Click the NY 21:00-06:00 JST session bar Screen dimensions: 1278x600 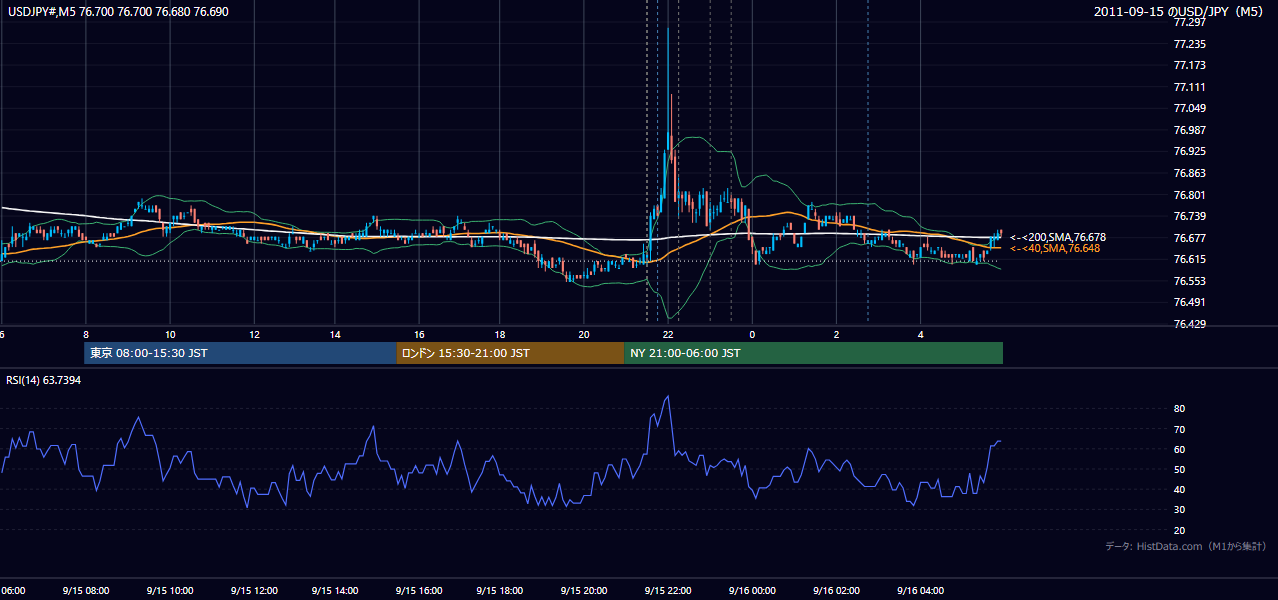[x=813, y=353]
